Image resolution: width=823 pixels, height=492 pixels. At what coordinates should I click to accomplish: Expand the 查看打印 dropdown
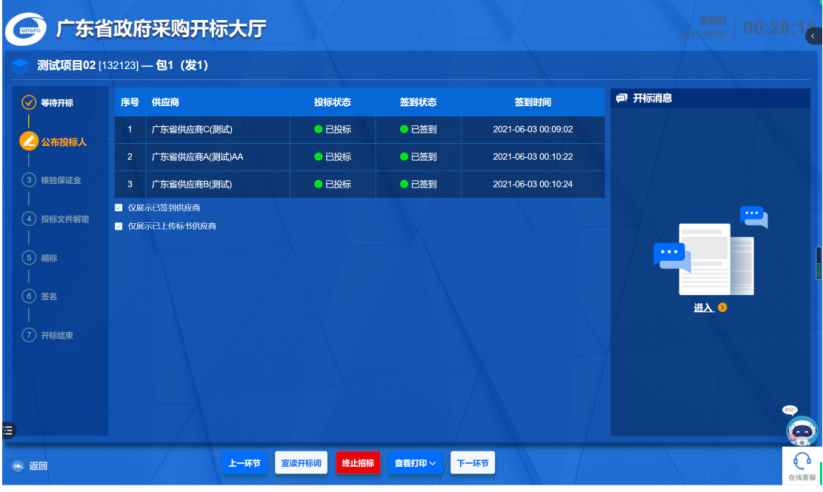click(415, 463)
